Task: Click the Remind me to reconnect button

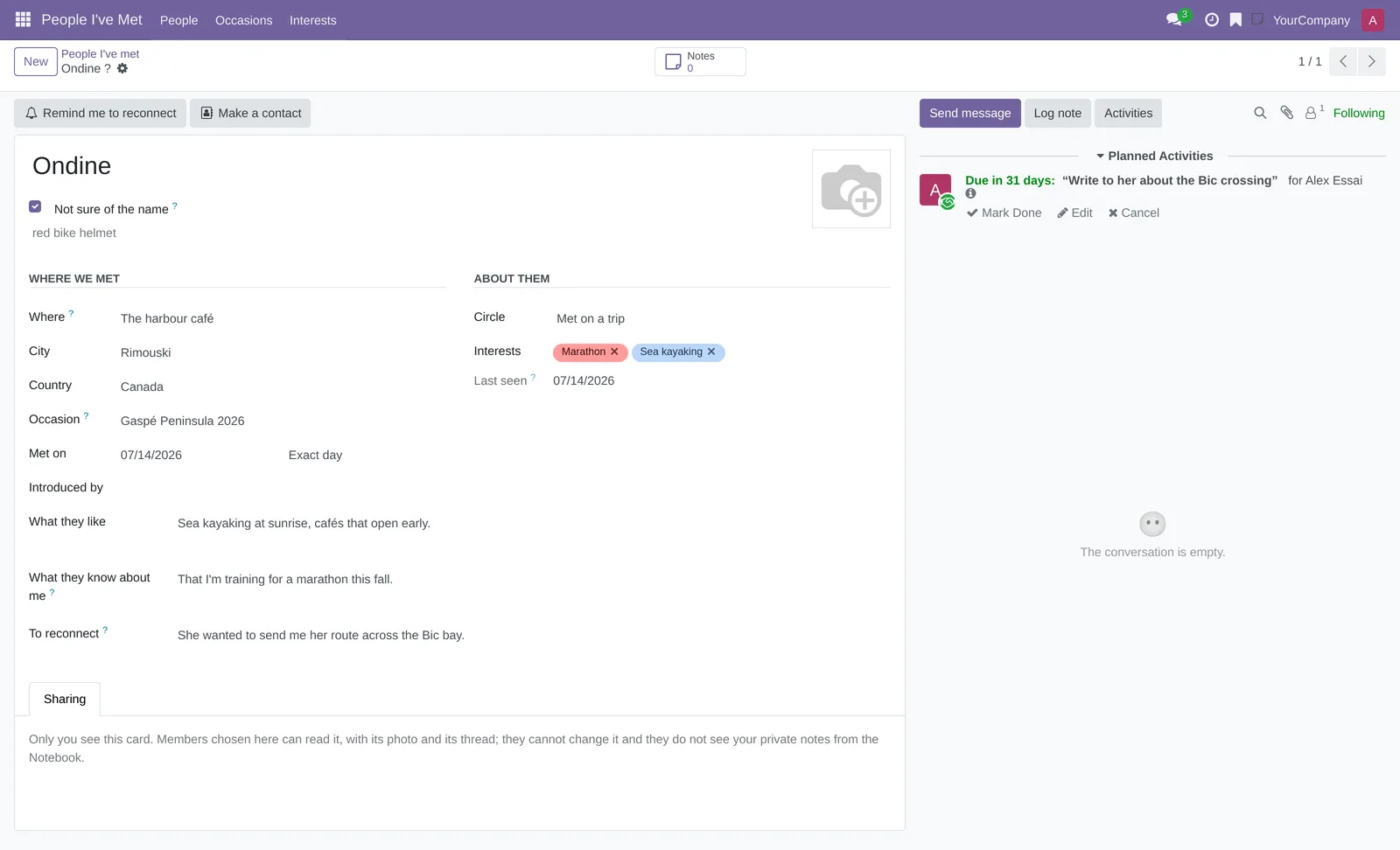Action: coord(100,113)
